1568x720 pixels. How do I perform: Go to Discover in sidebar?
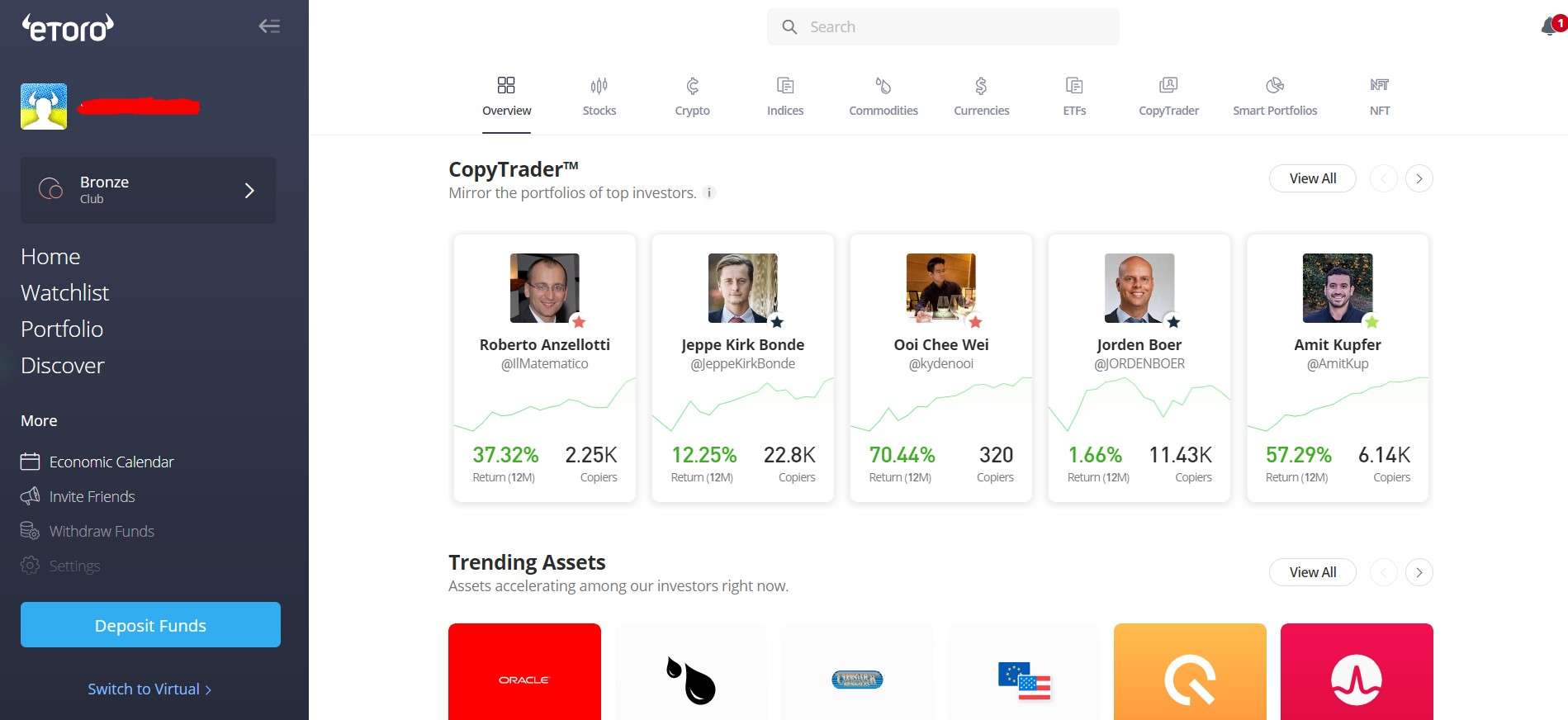coord(63,366)
